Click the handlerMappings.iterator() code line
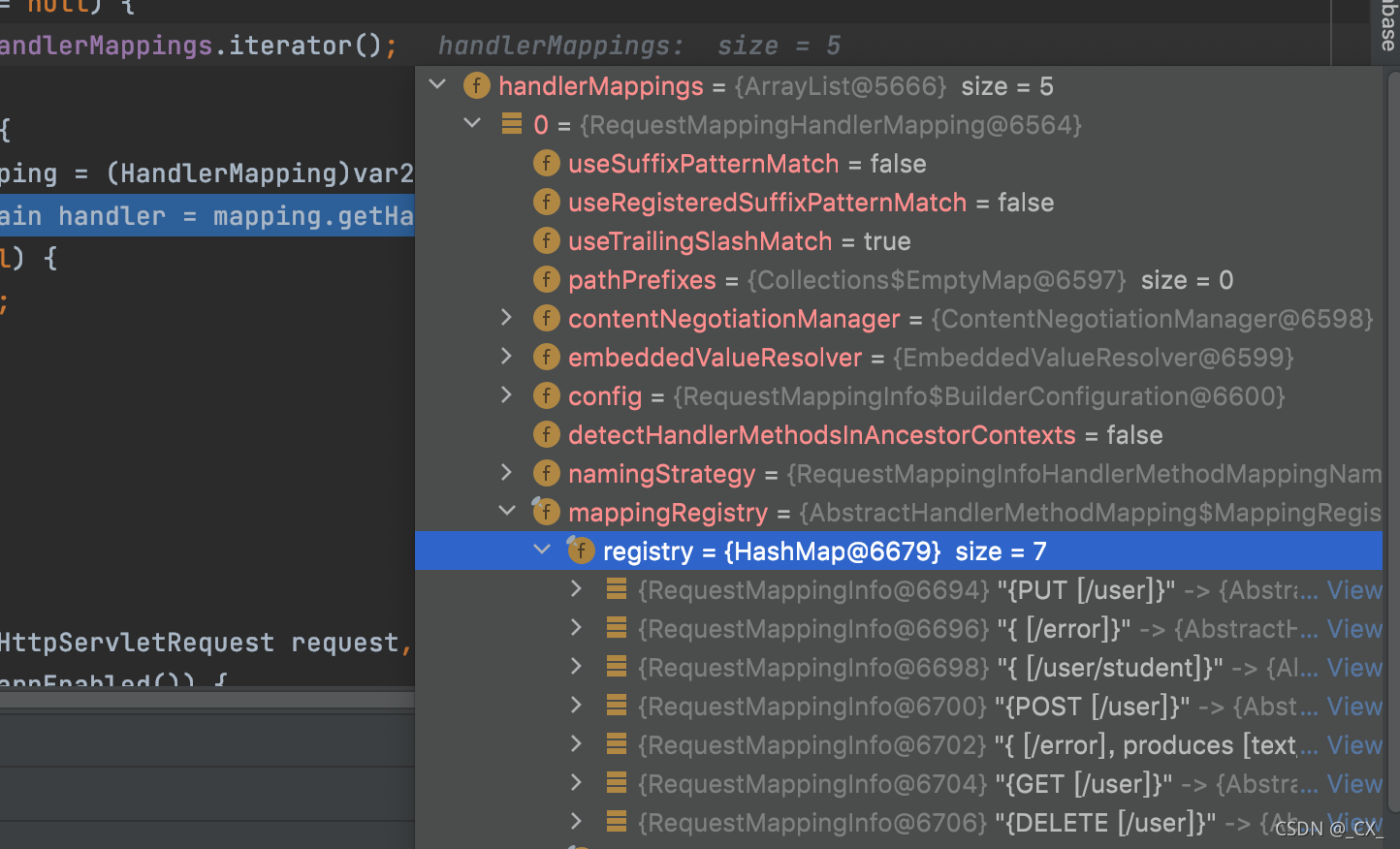 coord(199,46)
